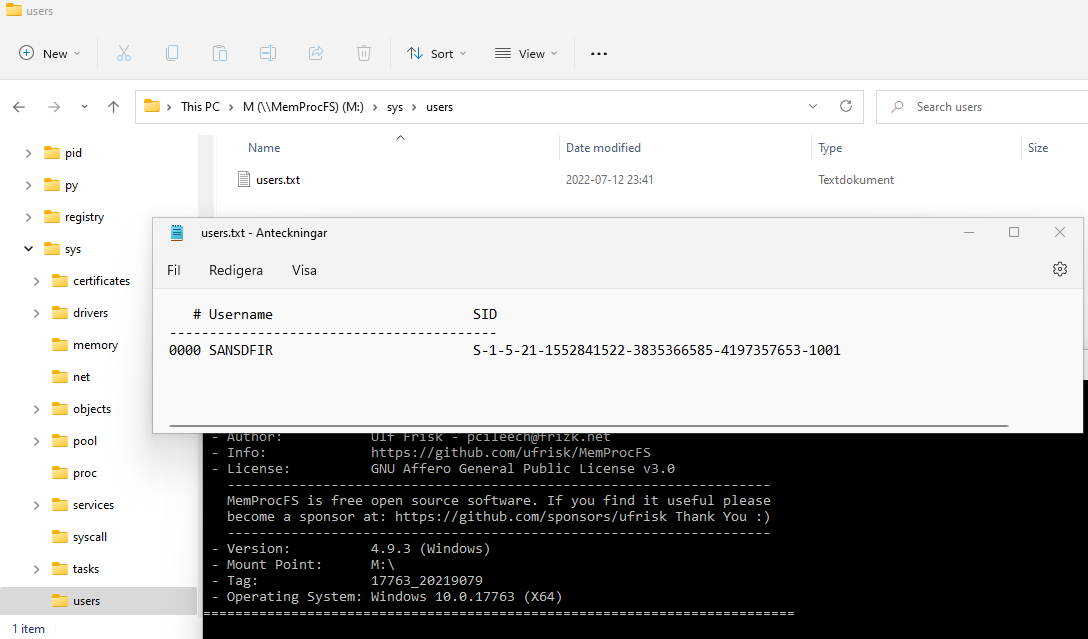Collapse the sys folder in tree
Image resolution: width=1088 pixels, height=639 pixels.
tap(29, 249)
